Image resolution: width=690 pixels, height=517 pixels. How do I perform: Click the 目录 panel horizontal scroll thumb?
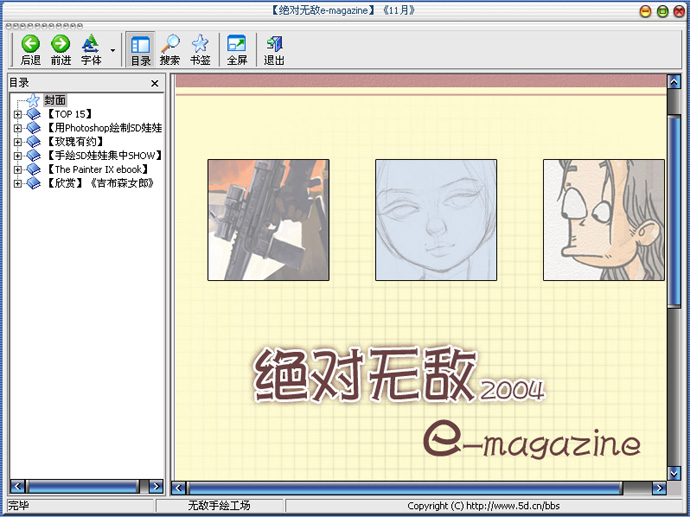(x=83, y=486)
